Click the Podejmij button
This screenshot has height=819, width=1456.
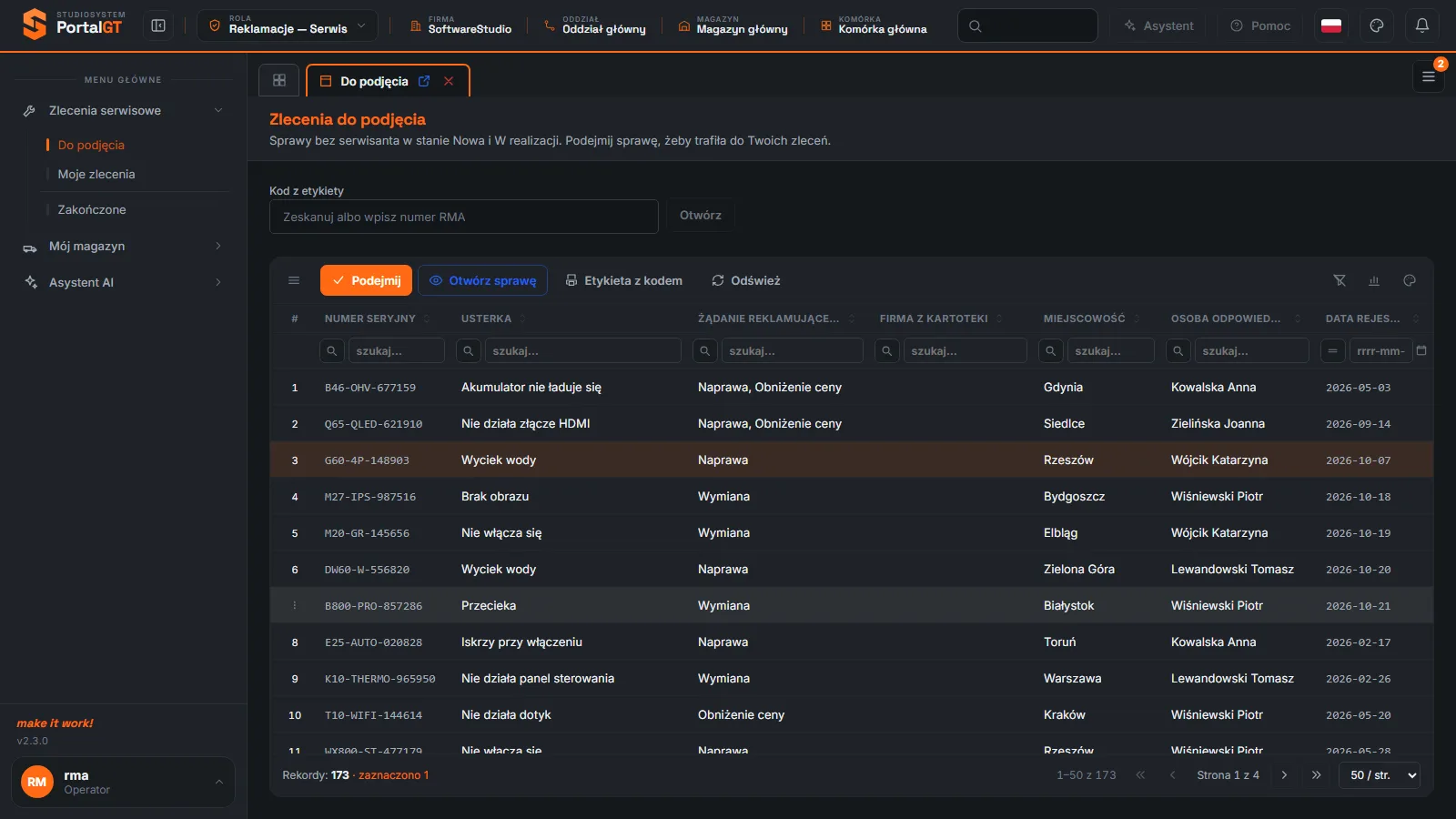pyautogui.click(x=366, y=280)
